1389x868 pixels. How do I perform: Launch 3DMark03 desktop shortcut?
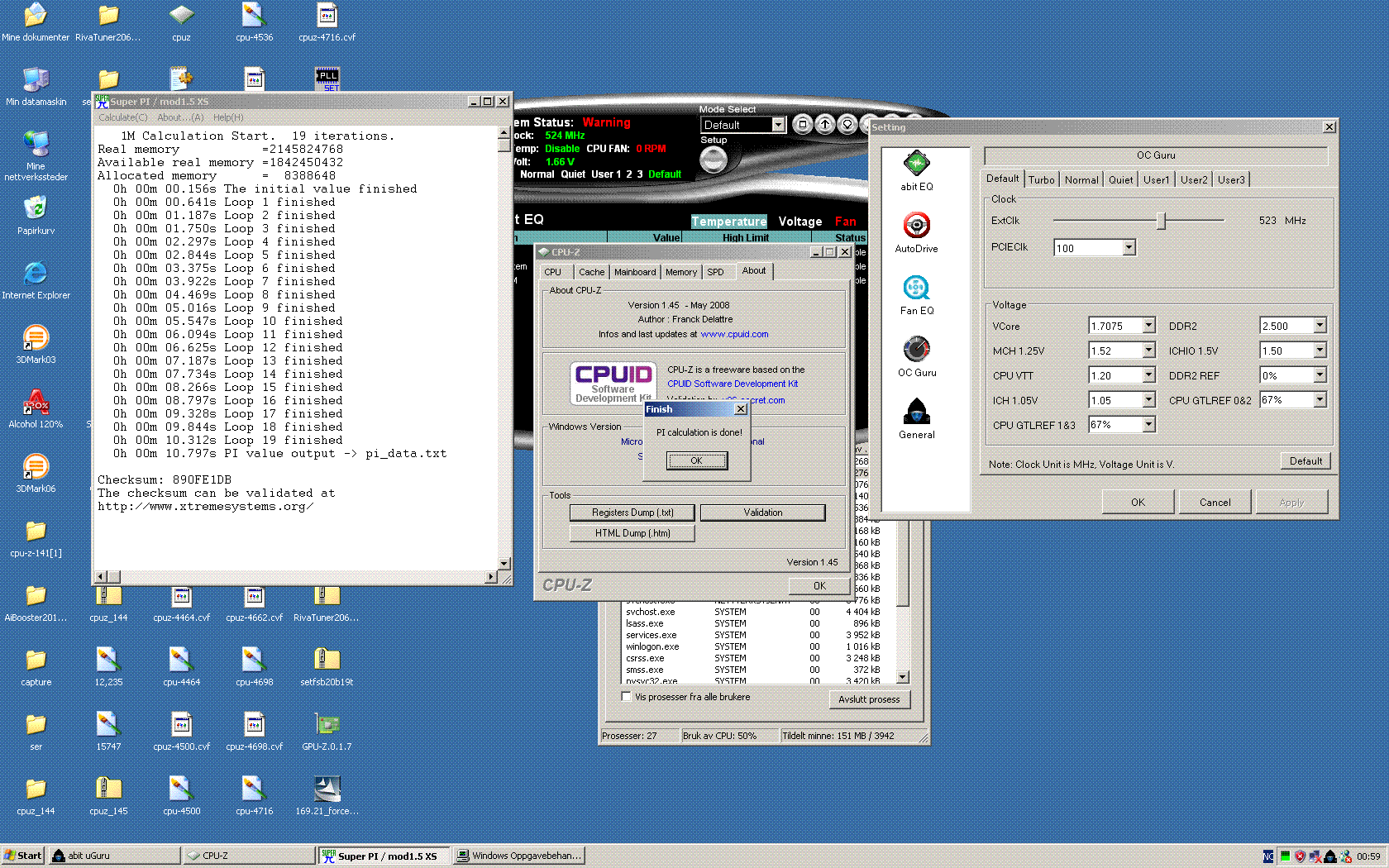pos(36,345)
